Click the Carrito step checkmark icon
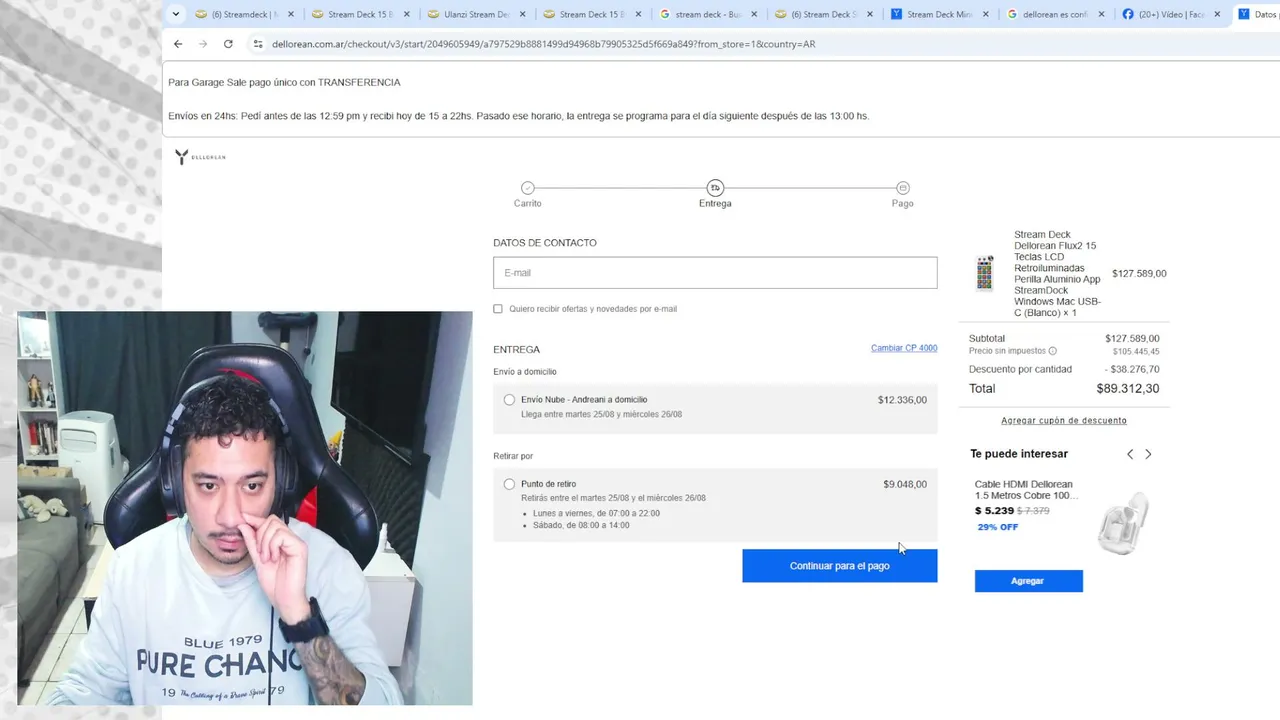Viewport: 1280px width, 720px height. click(528, 188)
